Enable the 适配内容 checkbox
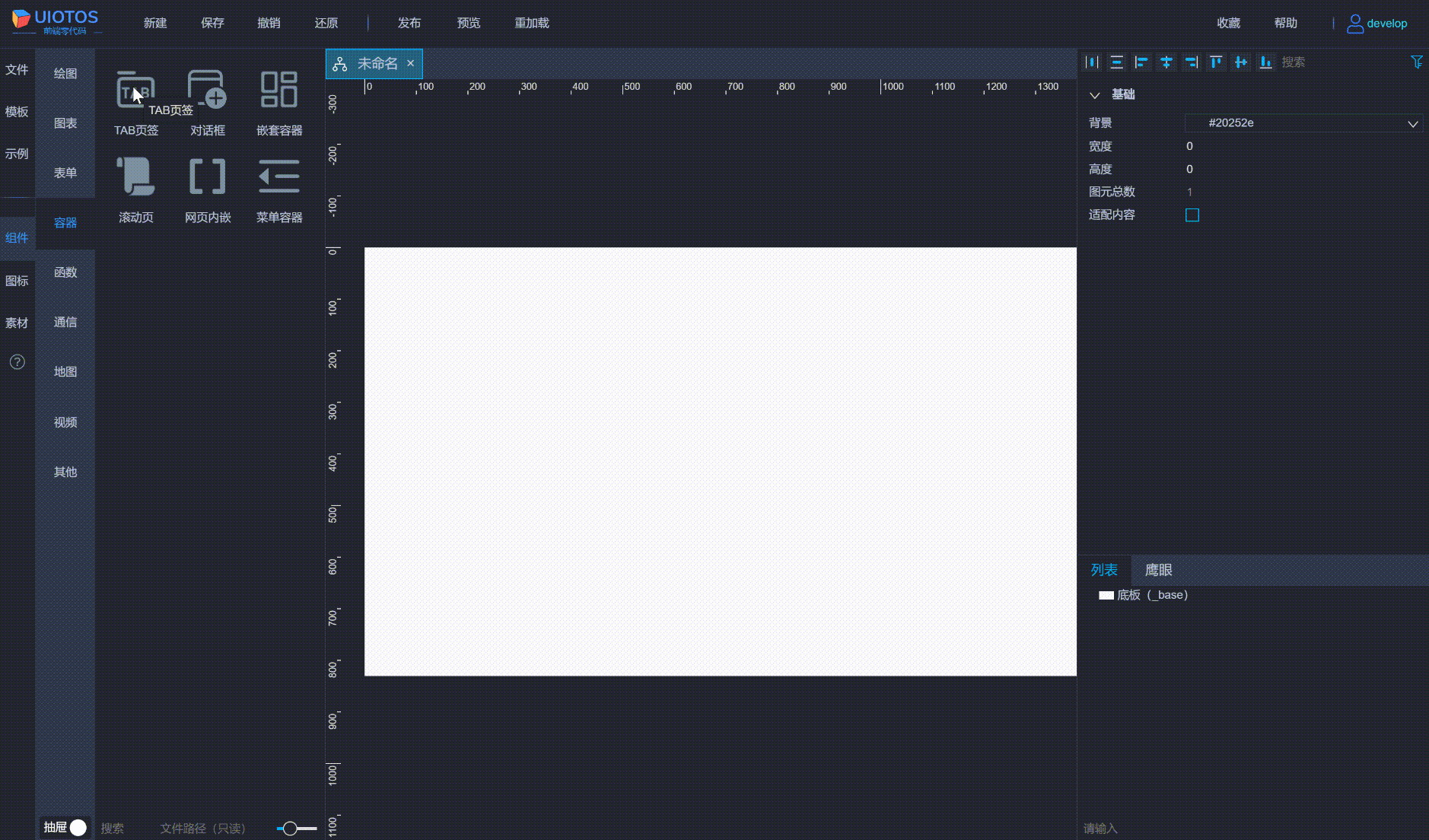 coord(1192,215)
